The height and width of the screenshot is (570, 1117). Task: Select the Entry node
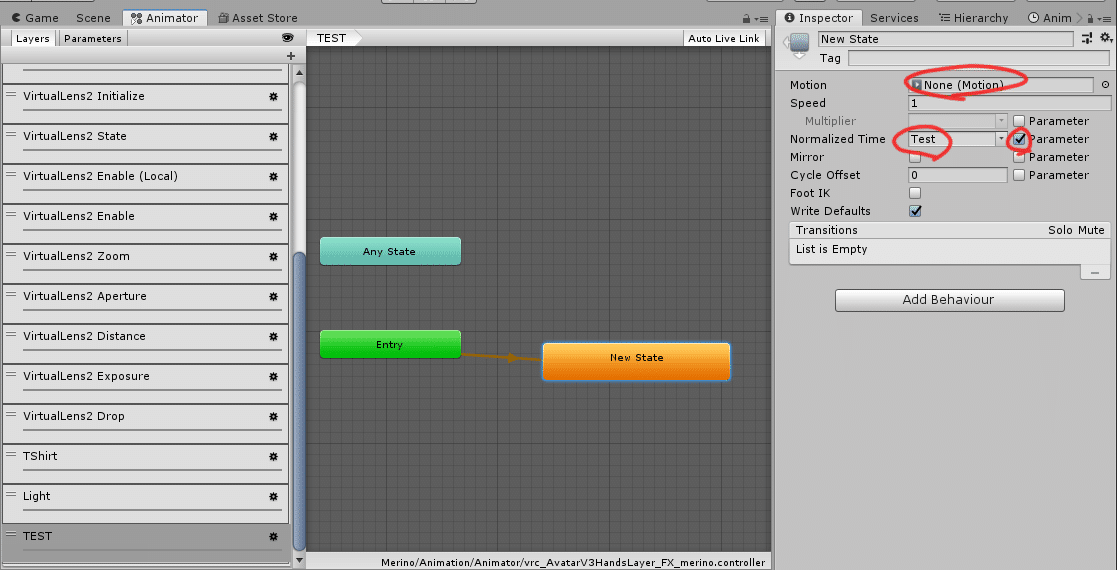tap(390, 345)
